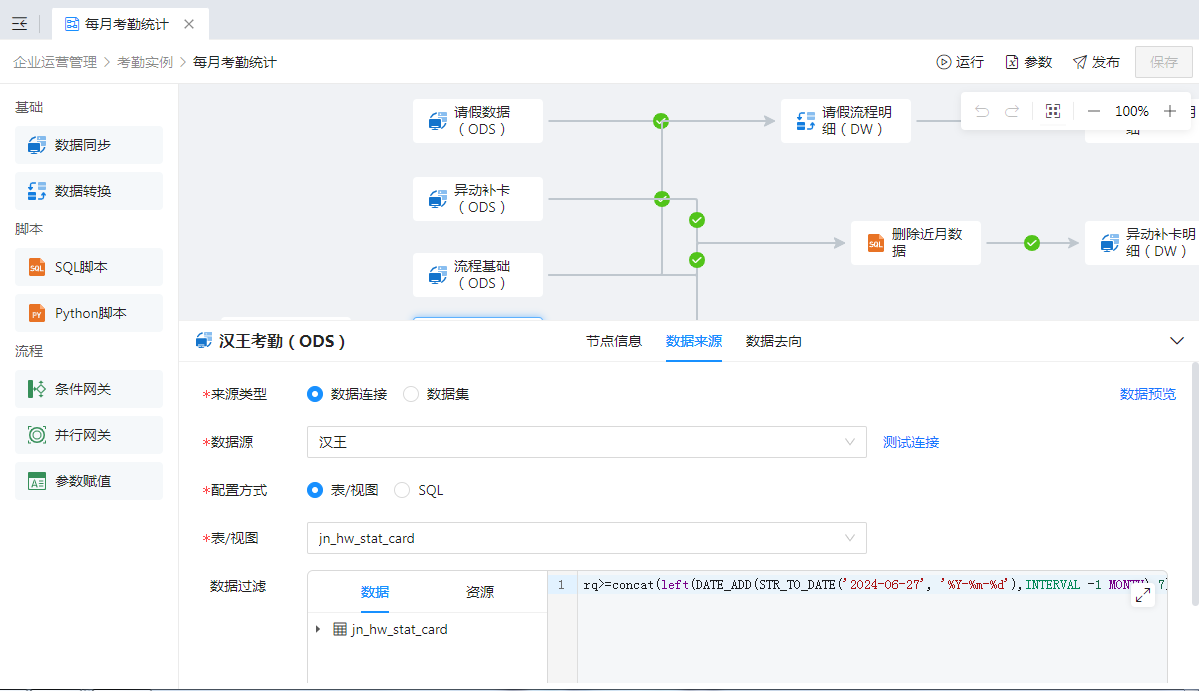
Task: Expand the data filter editor fullscreen
Action: (x=1142, y=595)
